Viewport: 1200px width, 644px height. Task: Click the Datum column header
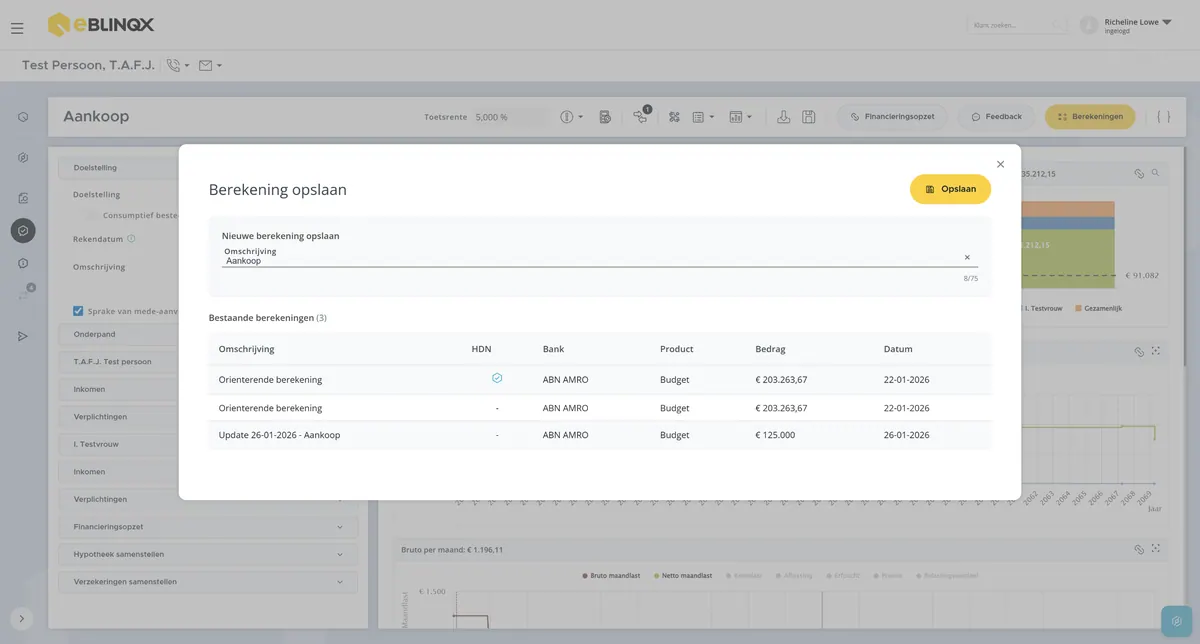(x=898, y=349)
